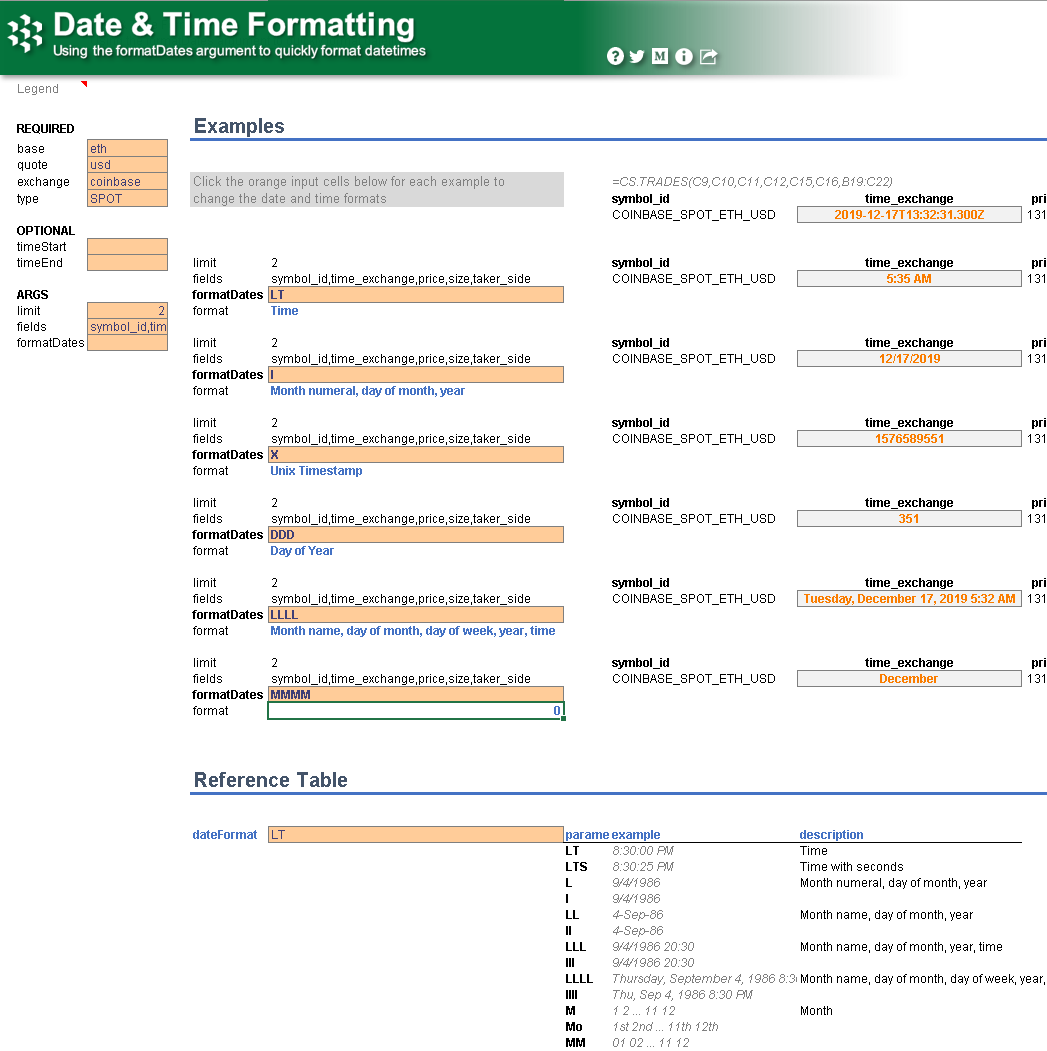Click the red Legend comment marker
Screen dimensions: 1047x1051
[x=84, y=84]
